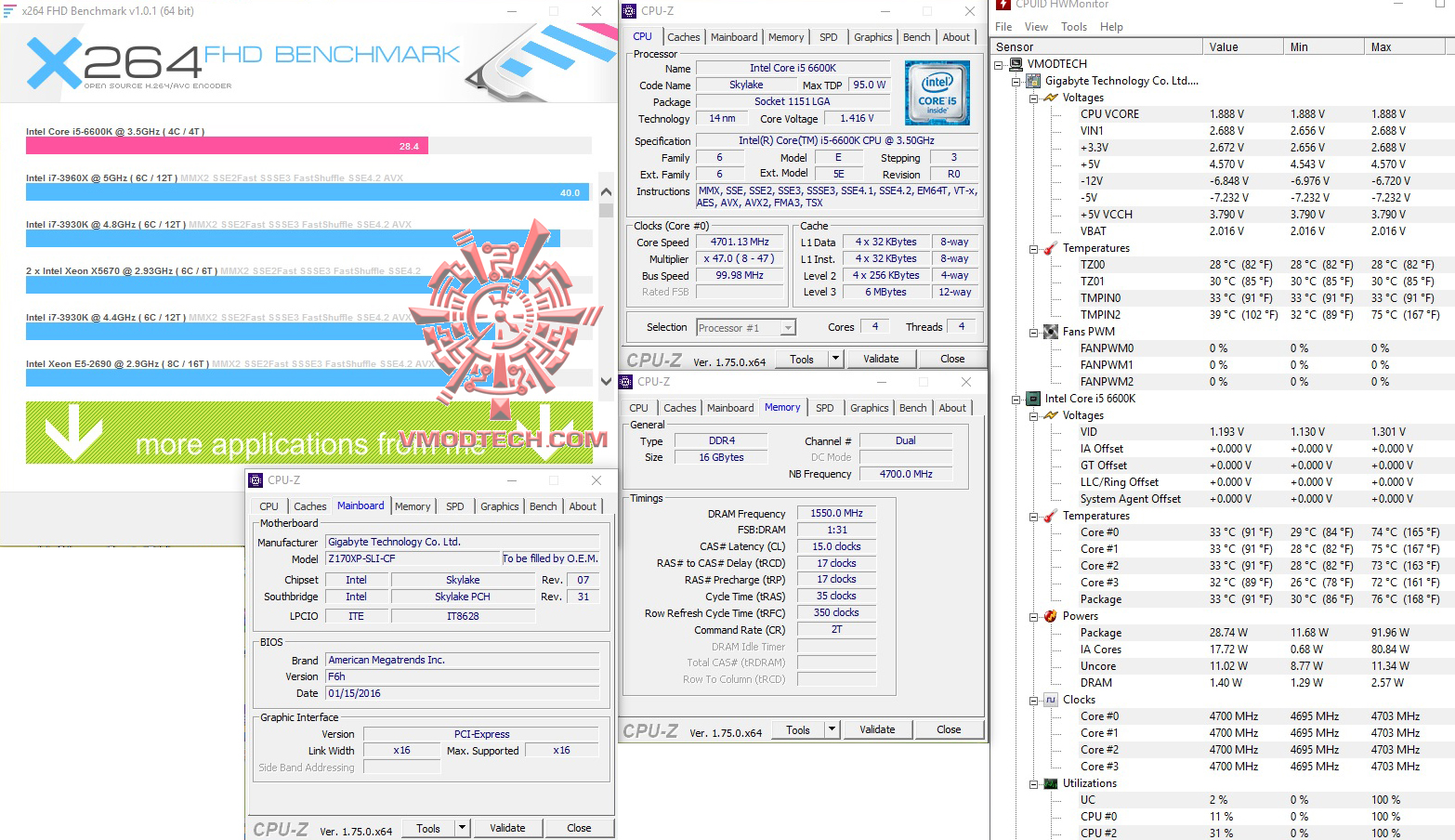Click the "1550.0 MHz" DRAM Frequency value
The height and width of the screenshot is (840, 1455).
click(x=836, y=513)
